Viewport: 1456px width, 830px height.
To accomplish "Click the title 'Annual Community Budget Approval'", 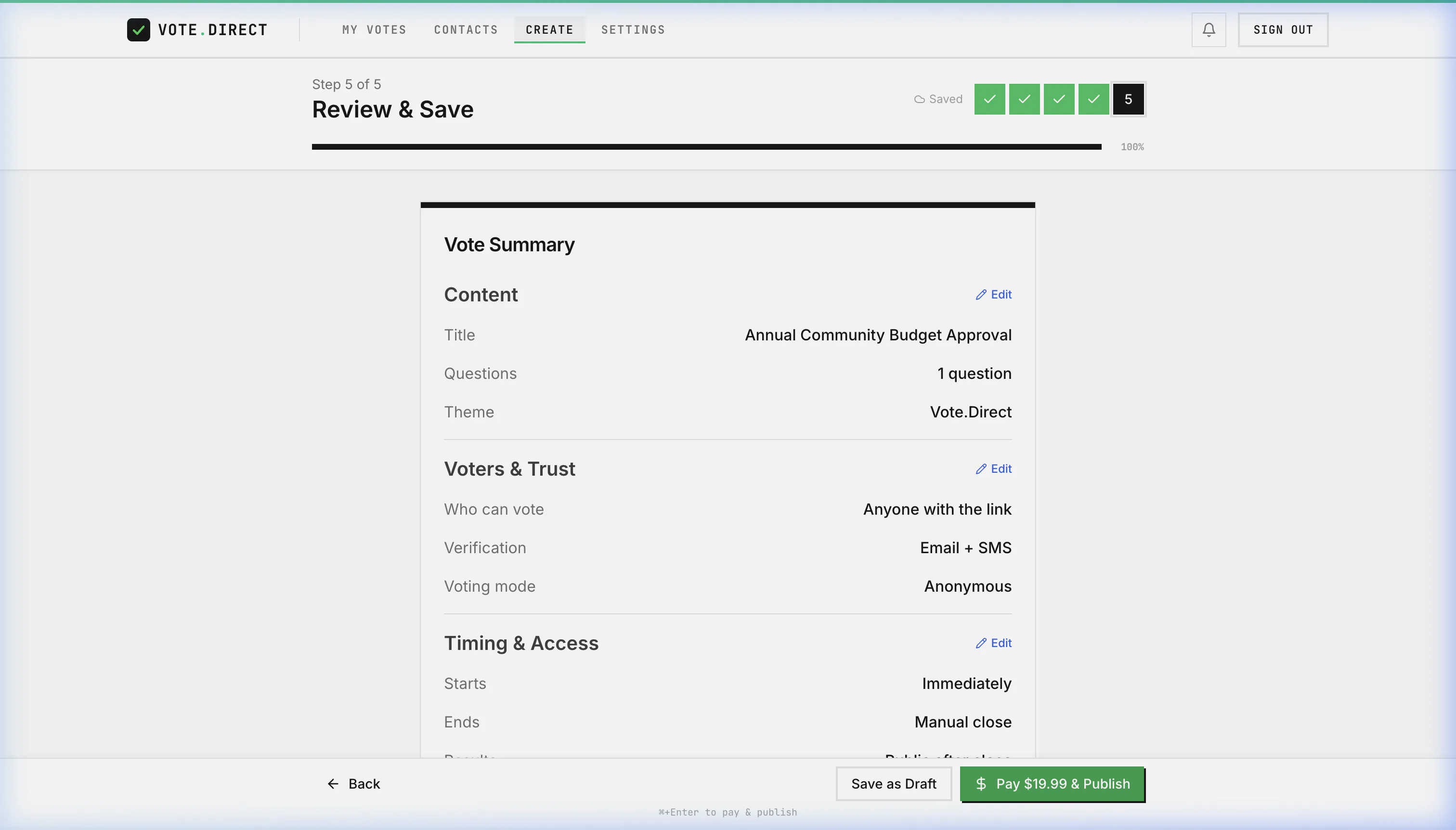I will (878, 335).
